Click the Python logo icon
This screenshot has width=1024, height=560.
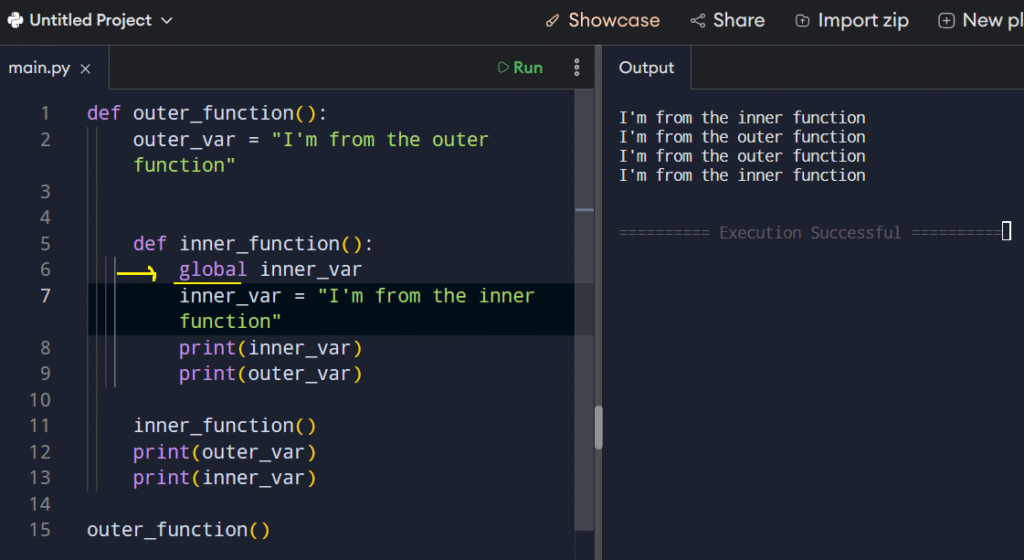15,20
